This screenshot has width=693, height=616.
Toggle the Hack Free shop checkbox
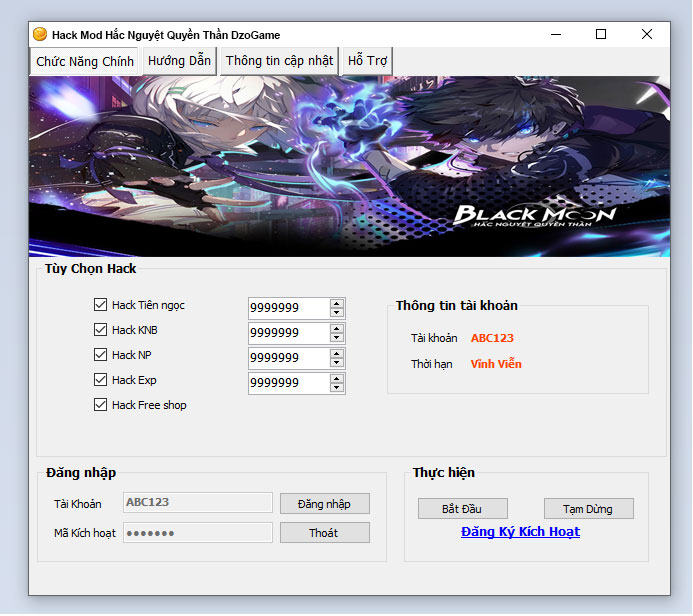tap(100, 405)
